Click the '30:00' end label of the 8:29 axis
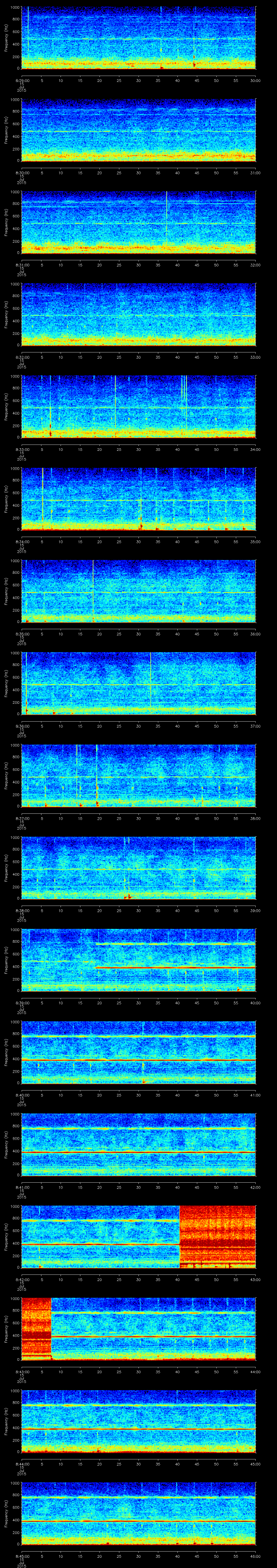 256,80
